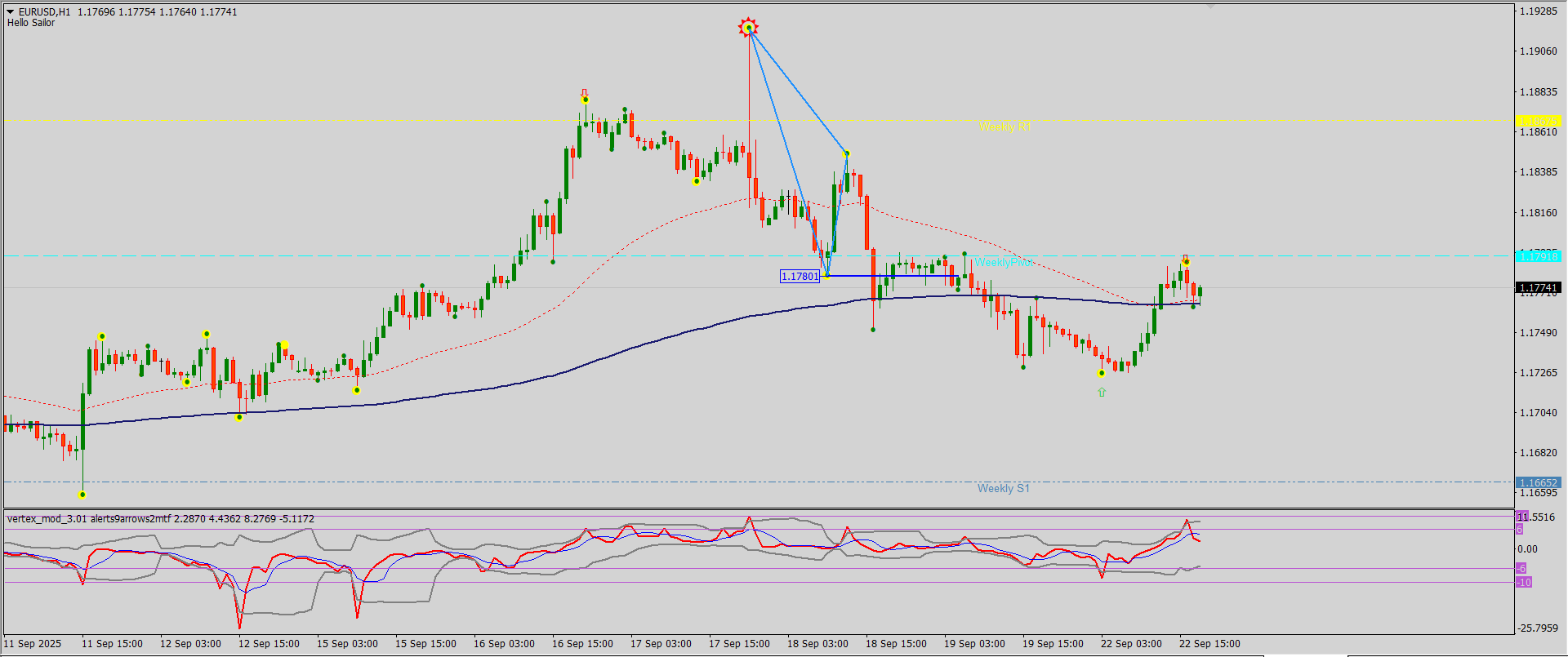Image resolution: width=1568 pixels, height=657 pixels.
Task: Click the red down arrow above the 22 Sep high
Action: point(1186,258)
